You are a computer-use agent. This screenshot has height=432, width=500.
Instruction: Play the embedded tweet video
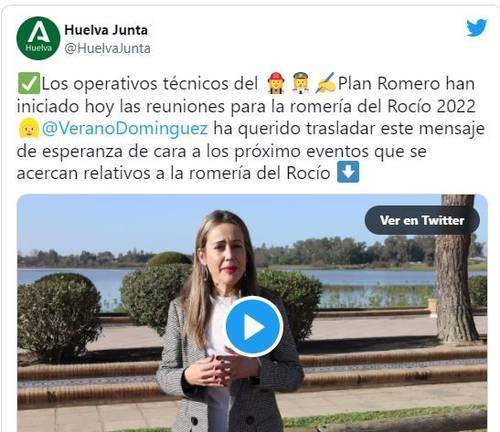pyautogui.click(x=254, y=327)
